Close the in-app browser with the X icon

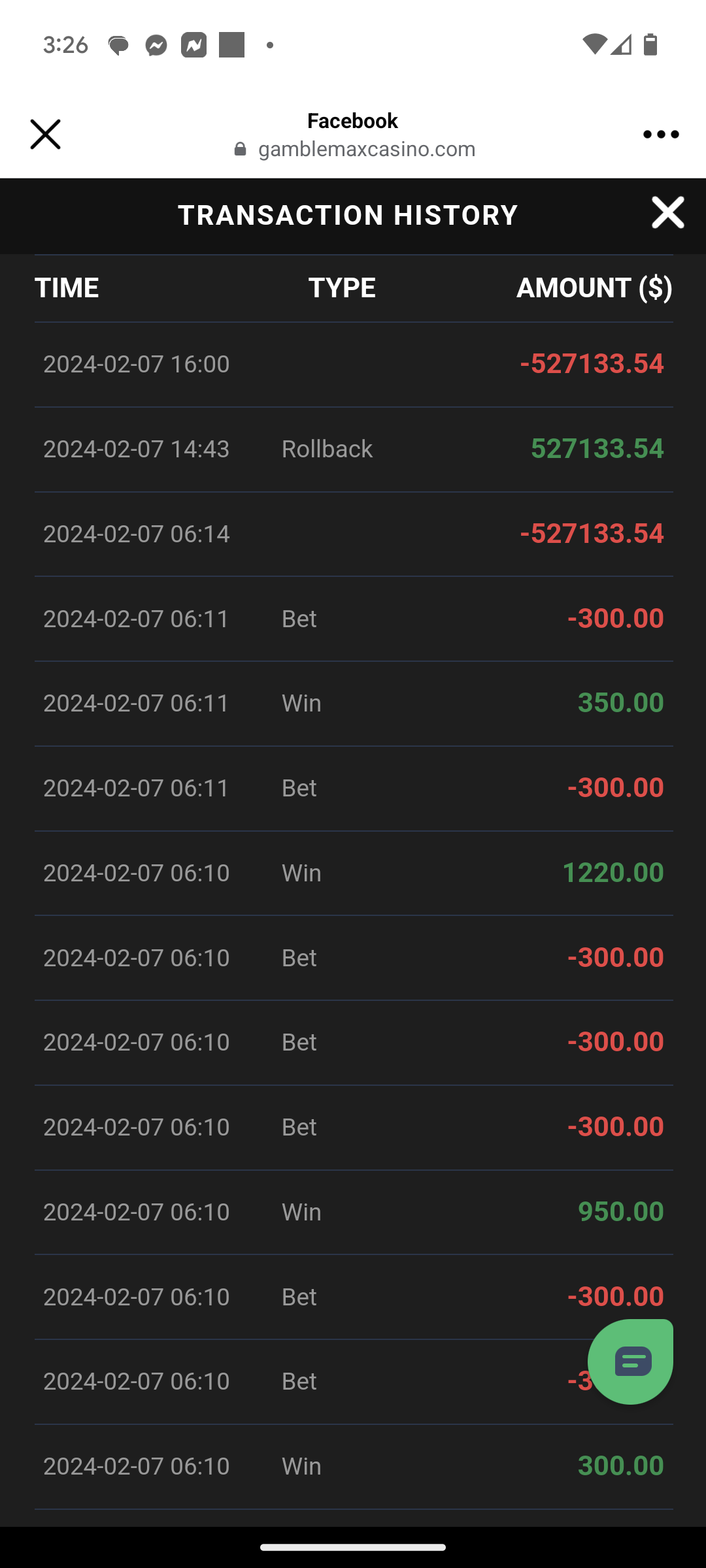(45, 135)
